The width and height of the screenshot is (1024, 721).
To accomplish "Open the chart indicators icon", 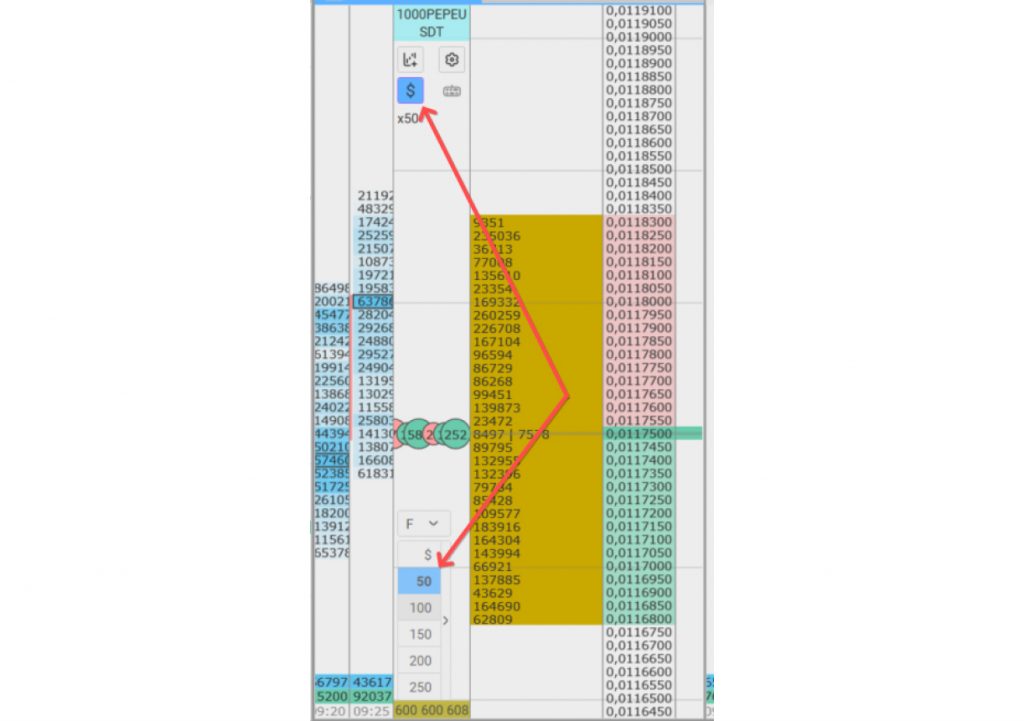I will [x=410, y=60].
